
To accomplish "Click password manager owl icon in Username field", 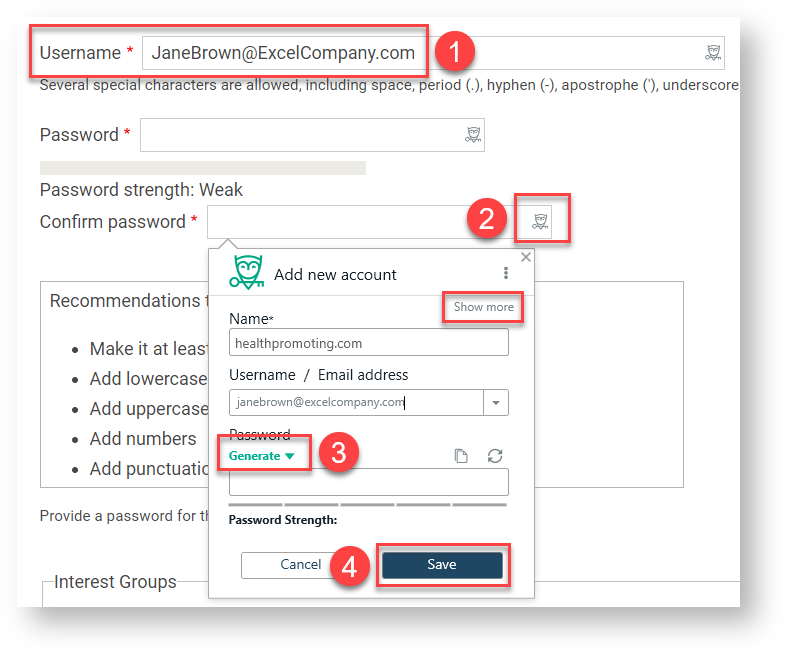I will 713,52.
